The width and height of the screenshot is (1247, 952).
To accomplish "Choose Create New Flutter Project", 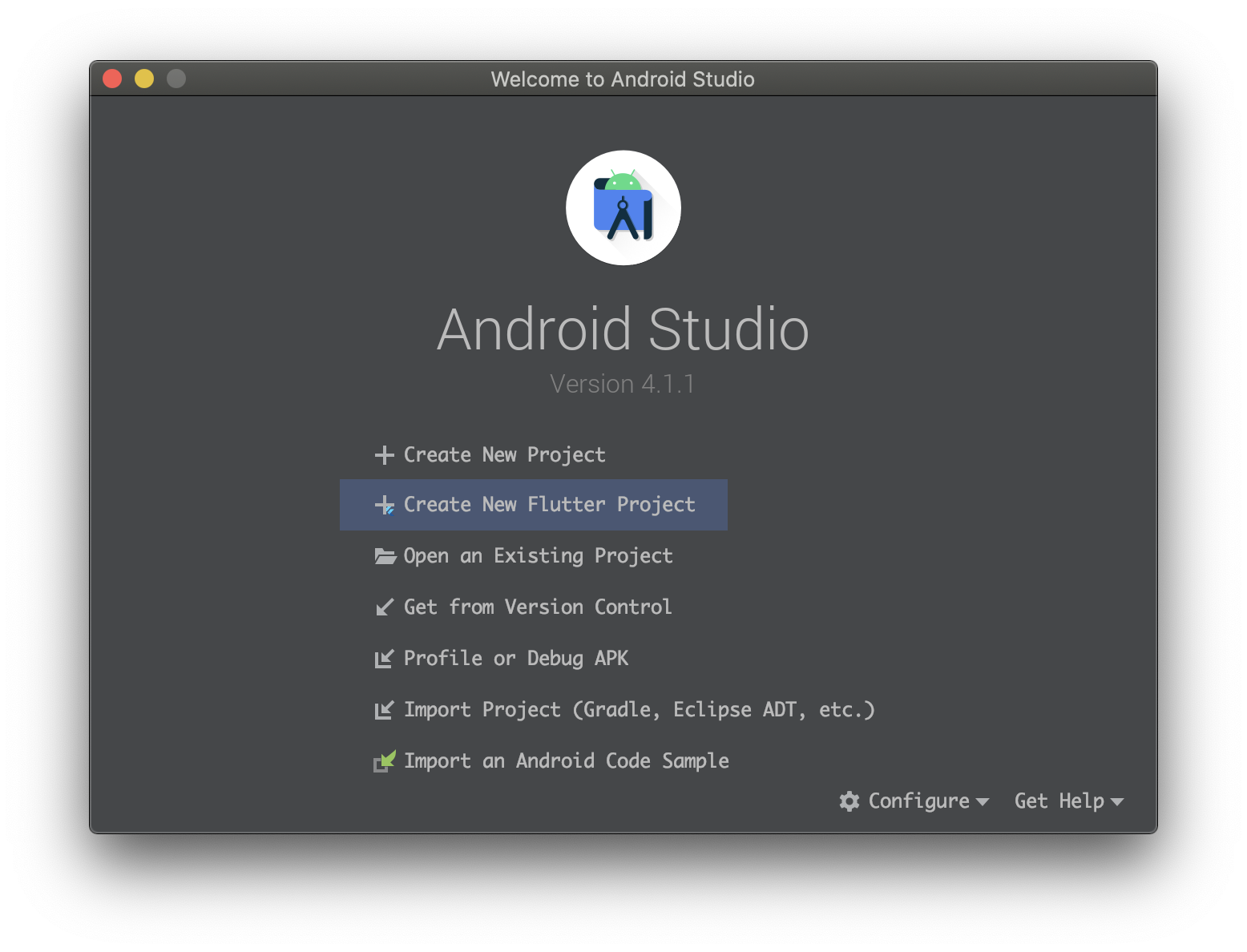I will click(534, 505).
